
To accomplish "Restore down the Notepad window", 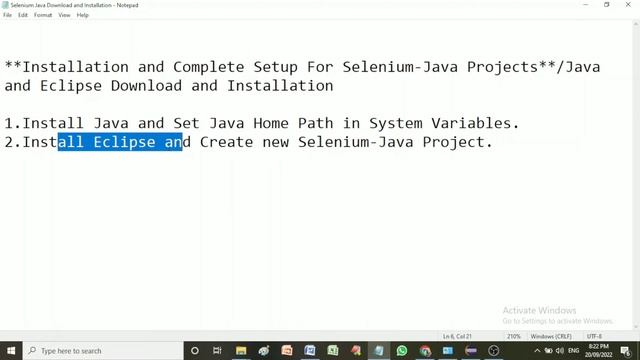I will (x=607, y=5).
